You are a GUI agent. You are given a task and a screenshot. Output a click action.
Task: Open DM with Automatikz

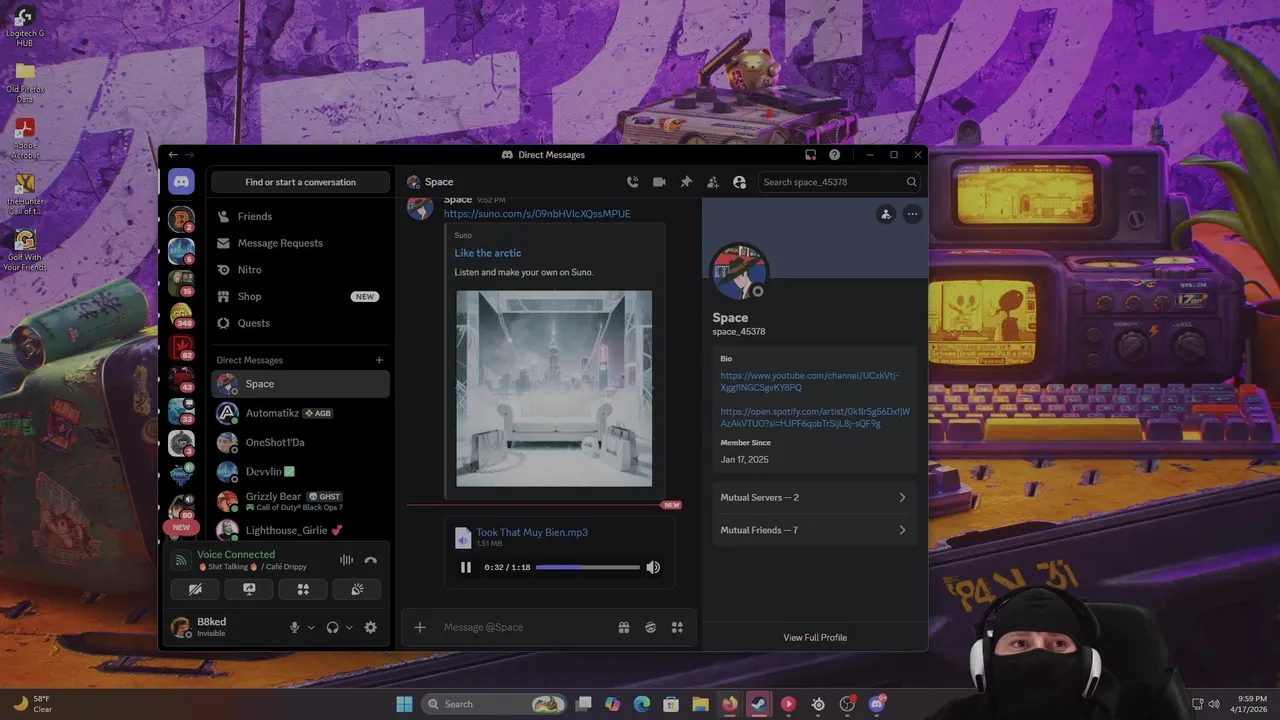pos(300,413)
